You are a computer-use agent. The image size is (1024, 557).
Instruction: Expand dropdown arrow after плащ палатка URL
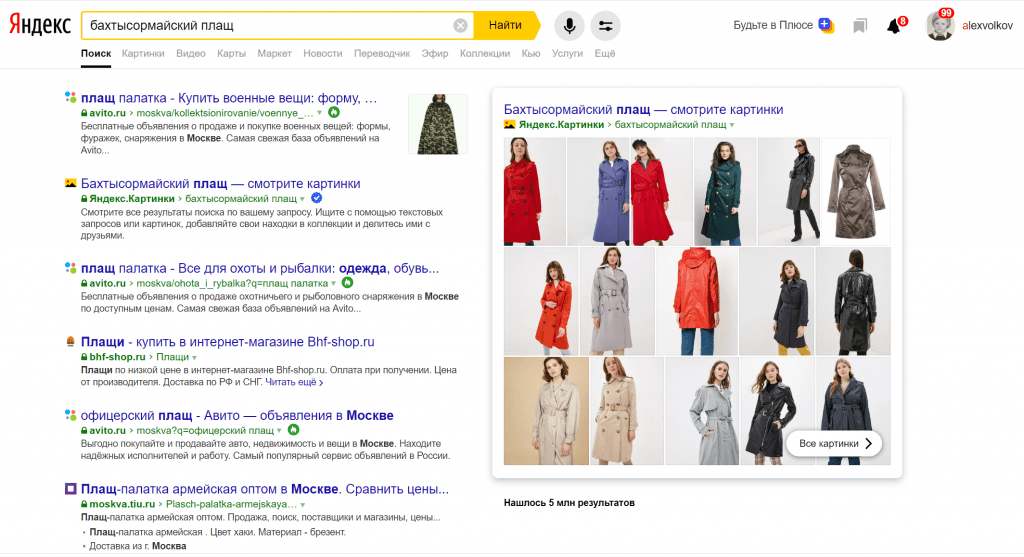pos(334,283)
